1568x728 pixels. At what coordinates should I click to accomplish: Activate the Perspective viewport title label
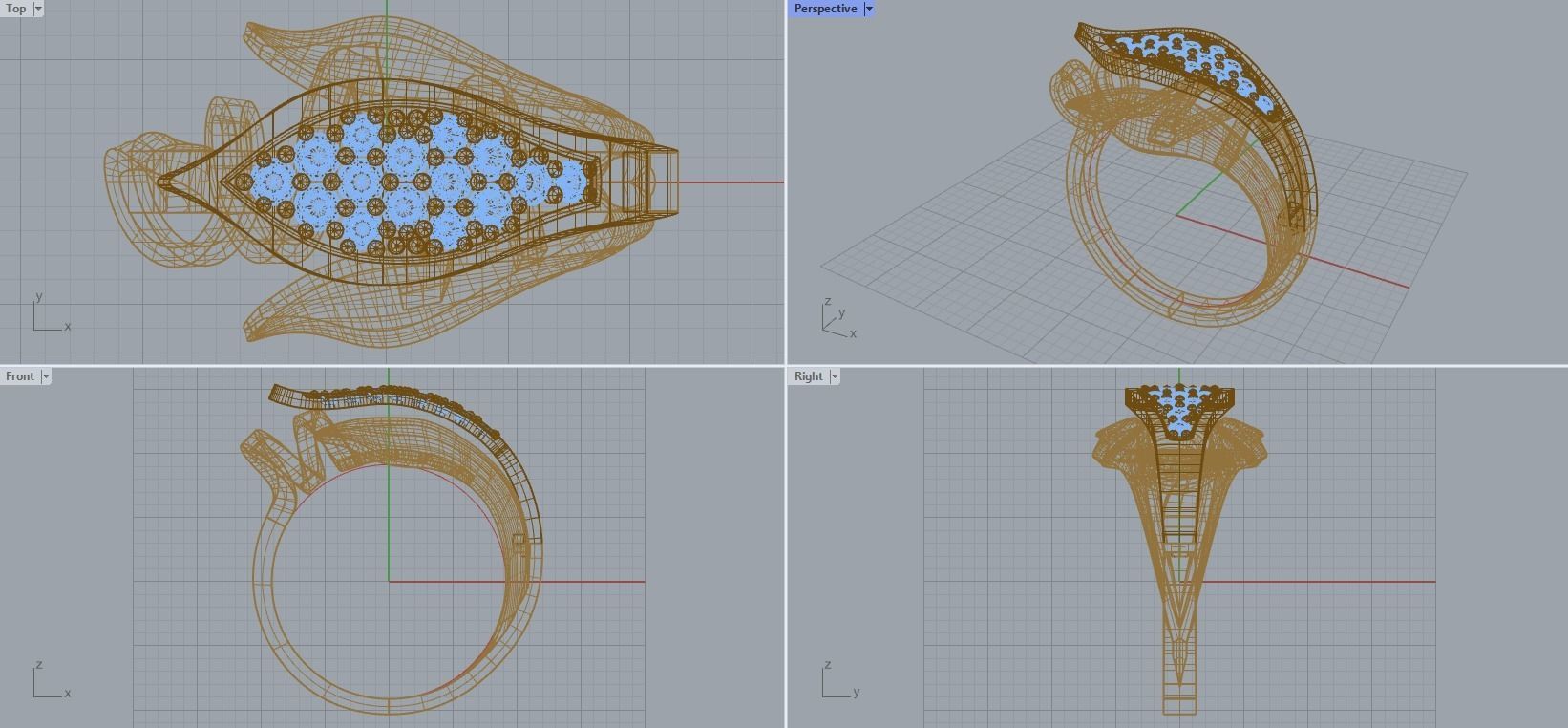tap(825, 9)
